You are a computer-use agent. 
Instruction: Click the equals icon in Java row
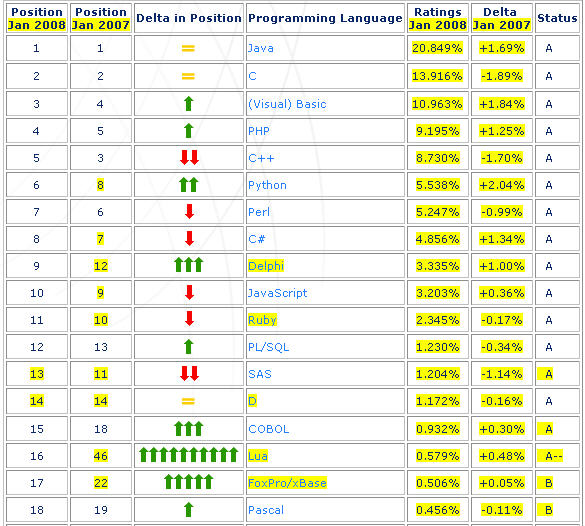[x=188, y=48]
